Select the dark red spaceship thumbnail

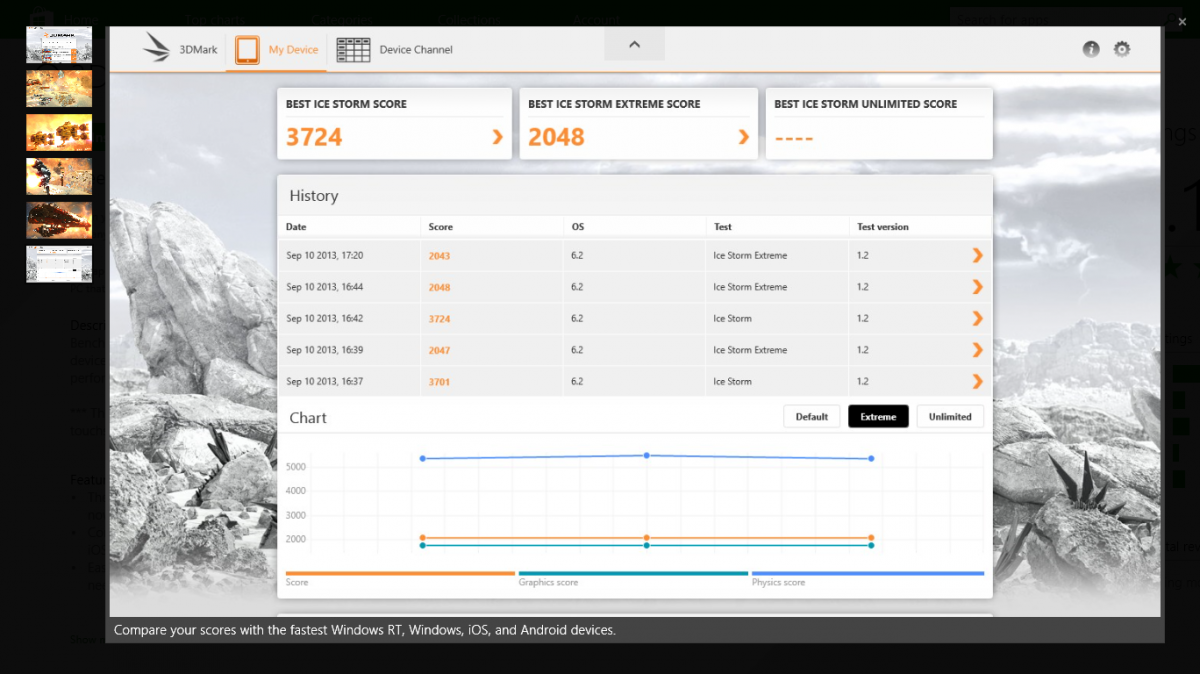[59, 220]
